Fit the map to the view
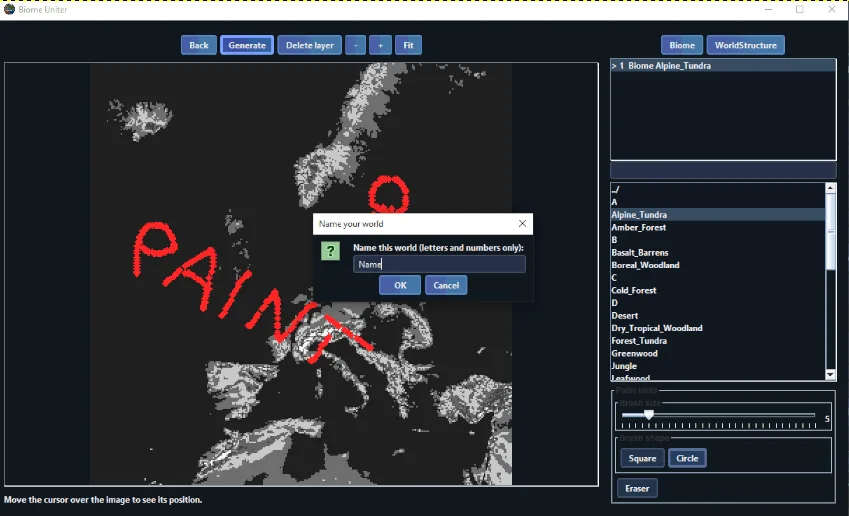Image resolution: width=849 pixels, height=516 pixels. 408,45
